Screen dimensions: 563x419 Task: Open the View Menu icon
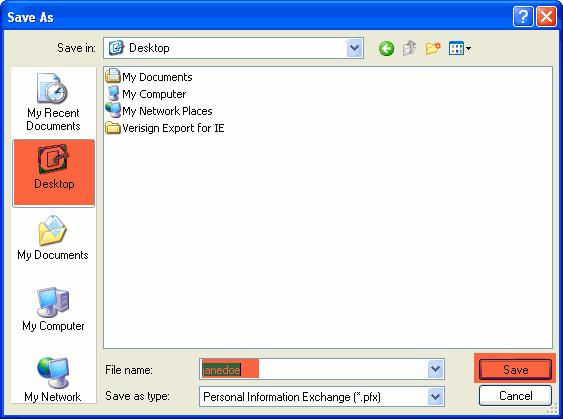tap(460, 48)
